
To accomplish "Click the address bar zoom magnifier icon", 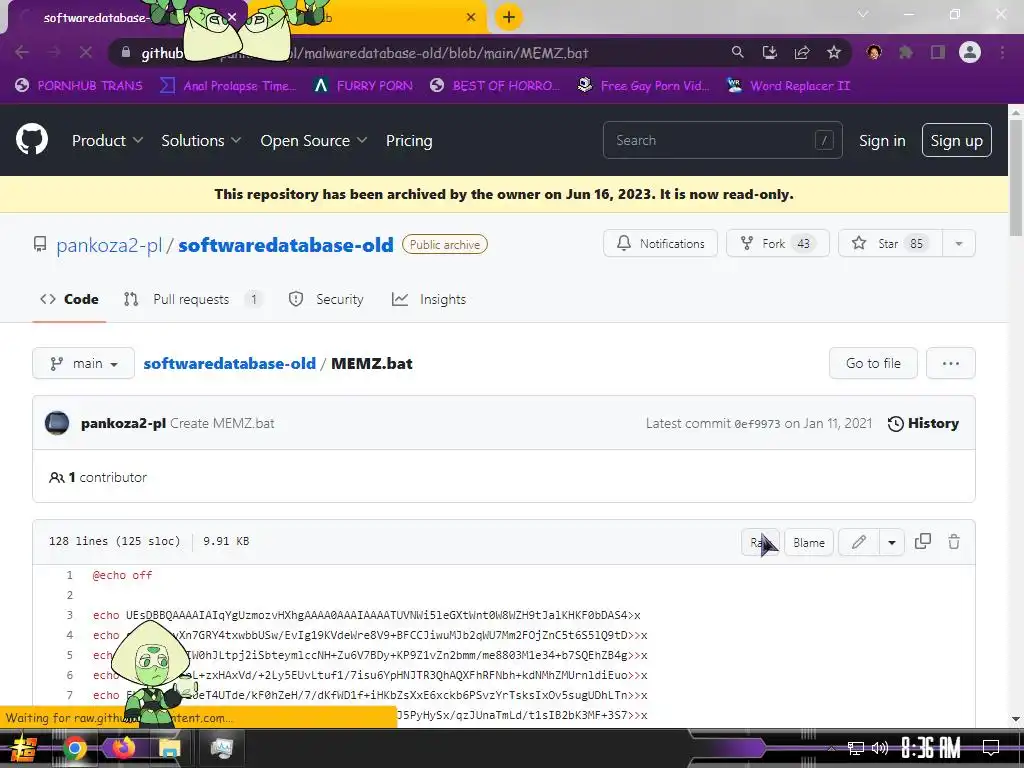I will coord(737,52).
